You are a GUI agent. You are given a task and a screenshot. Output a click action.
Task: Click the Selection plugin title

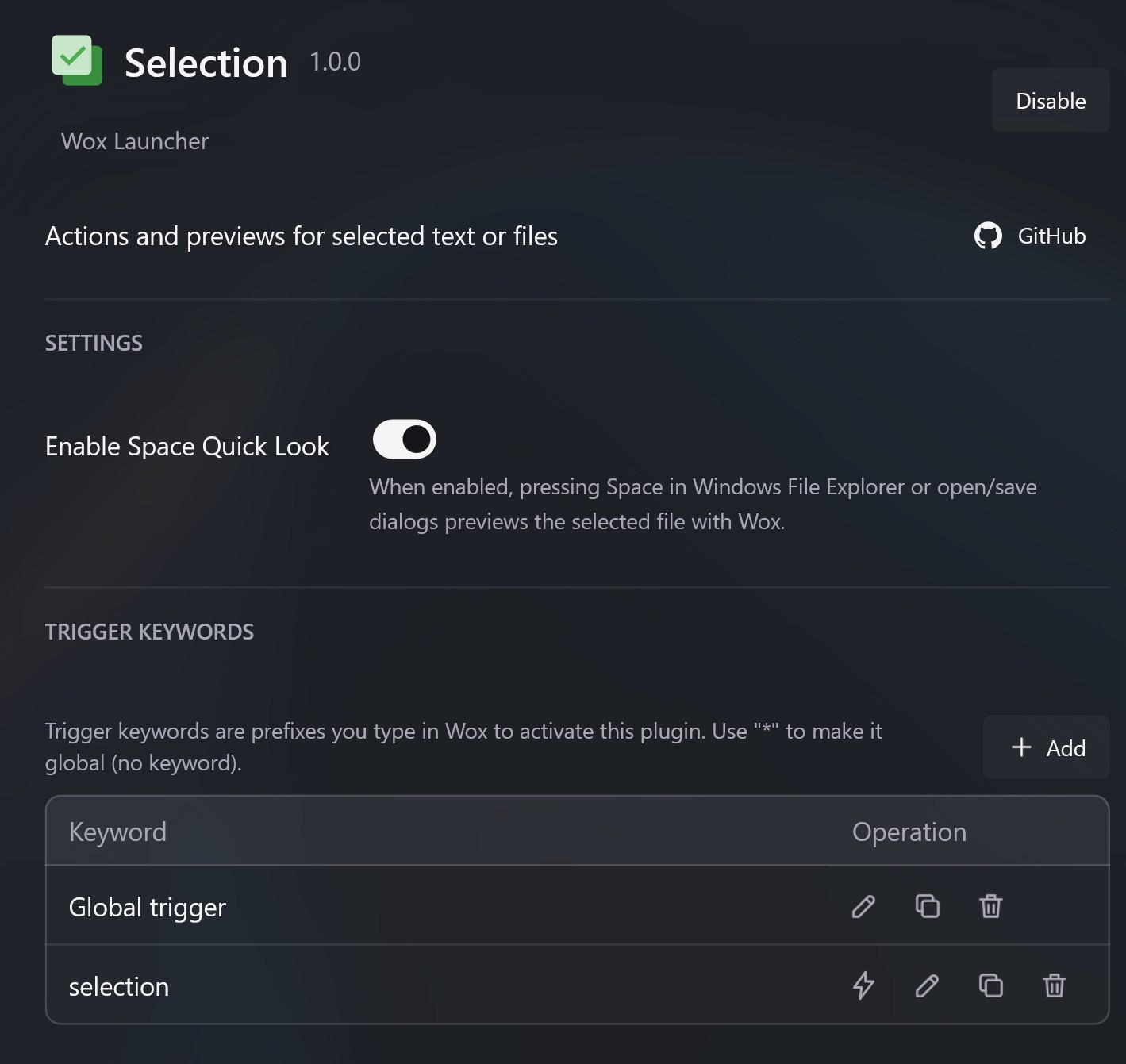pos(206,63)
